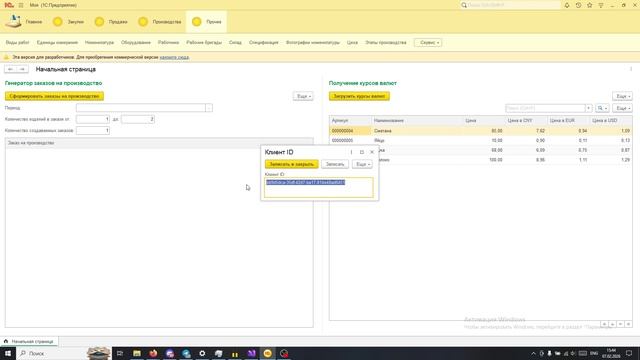
Task: Switch to Начальная страница bottom tab
Action: 29,341
